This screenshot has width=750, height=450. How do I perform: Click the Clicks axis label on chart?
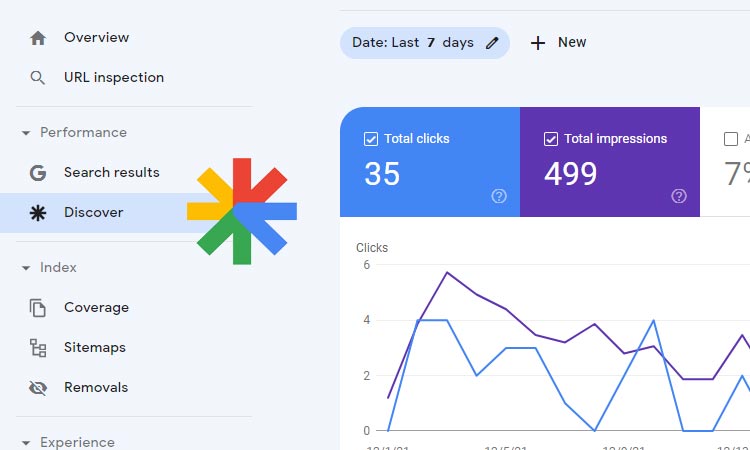pyautogui.click(x=372, y=248)
